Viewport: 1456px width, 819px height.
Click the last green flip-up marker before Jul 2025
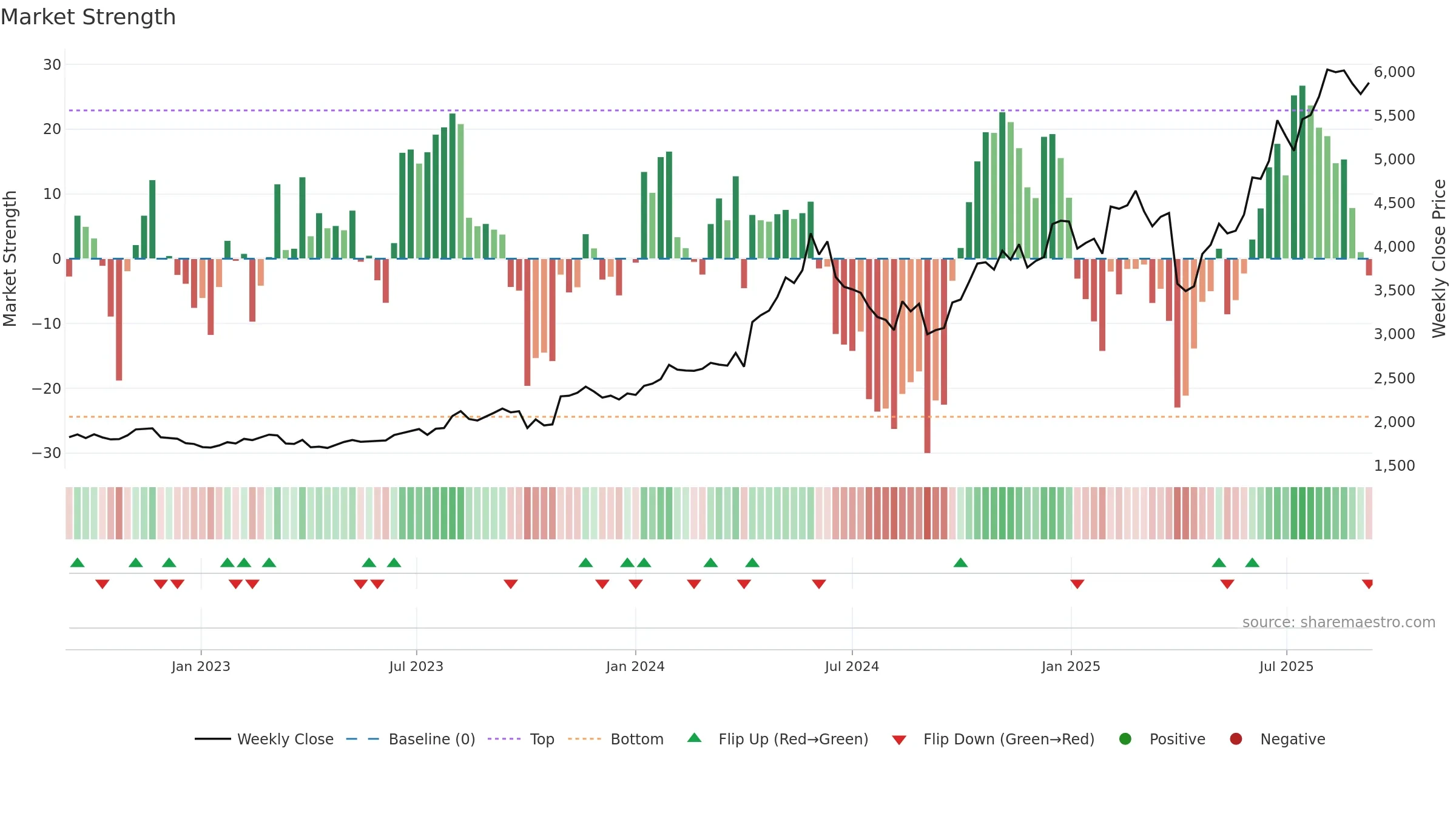click(1253, 562)
